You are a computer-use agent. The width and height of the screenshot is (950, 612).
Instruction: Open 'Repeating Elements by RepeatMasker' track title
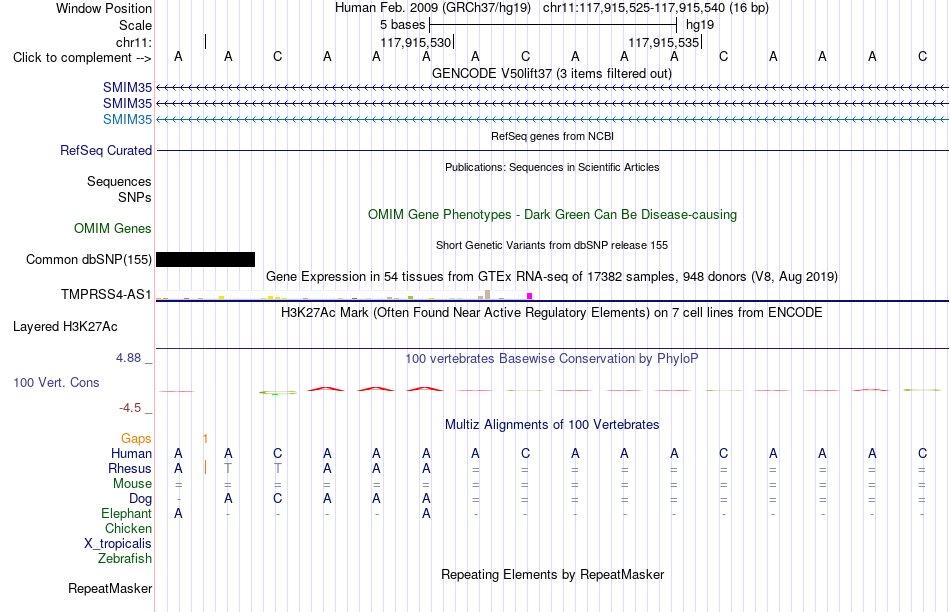[x=552, y=574]
